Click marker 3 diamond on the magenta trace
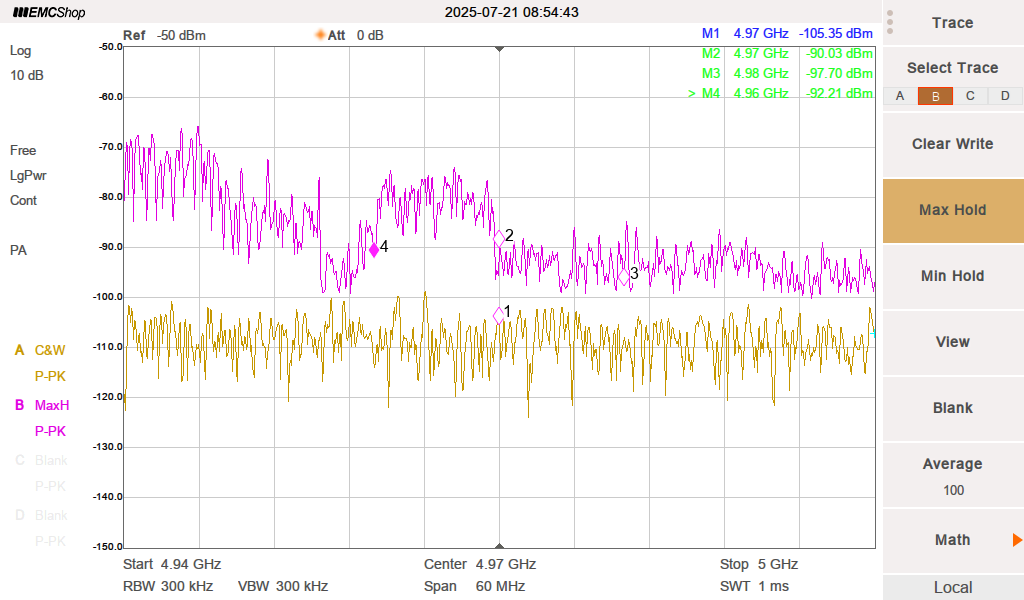Screen dimensions: 1024x600 click(623, 277)
